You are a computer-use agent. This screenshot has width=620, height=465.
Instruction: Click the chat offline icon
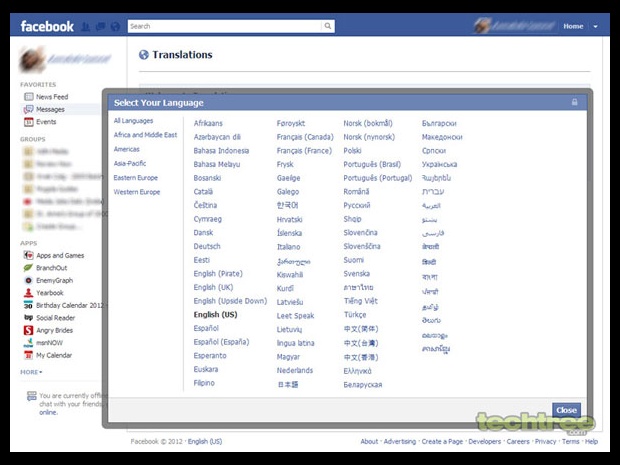coord(32,396)
